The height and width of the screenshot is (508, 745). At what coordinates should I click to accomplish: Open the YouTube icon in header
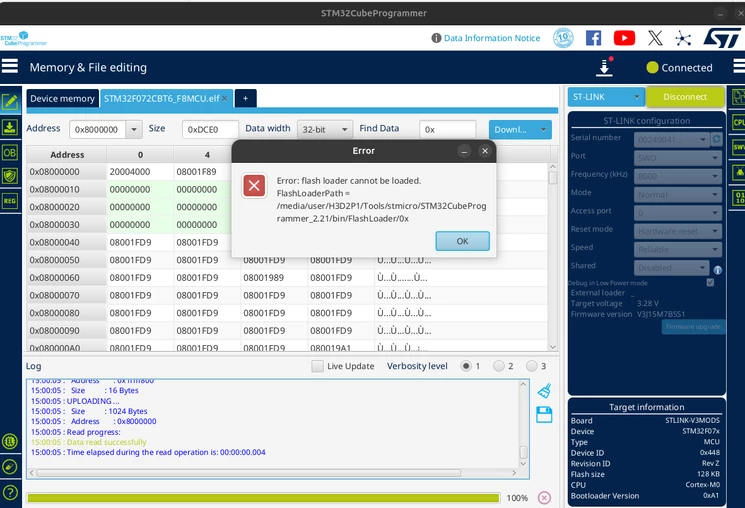click(624, 38)
